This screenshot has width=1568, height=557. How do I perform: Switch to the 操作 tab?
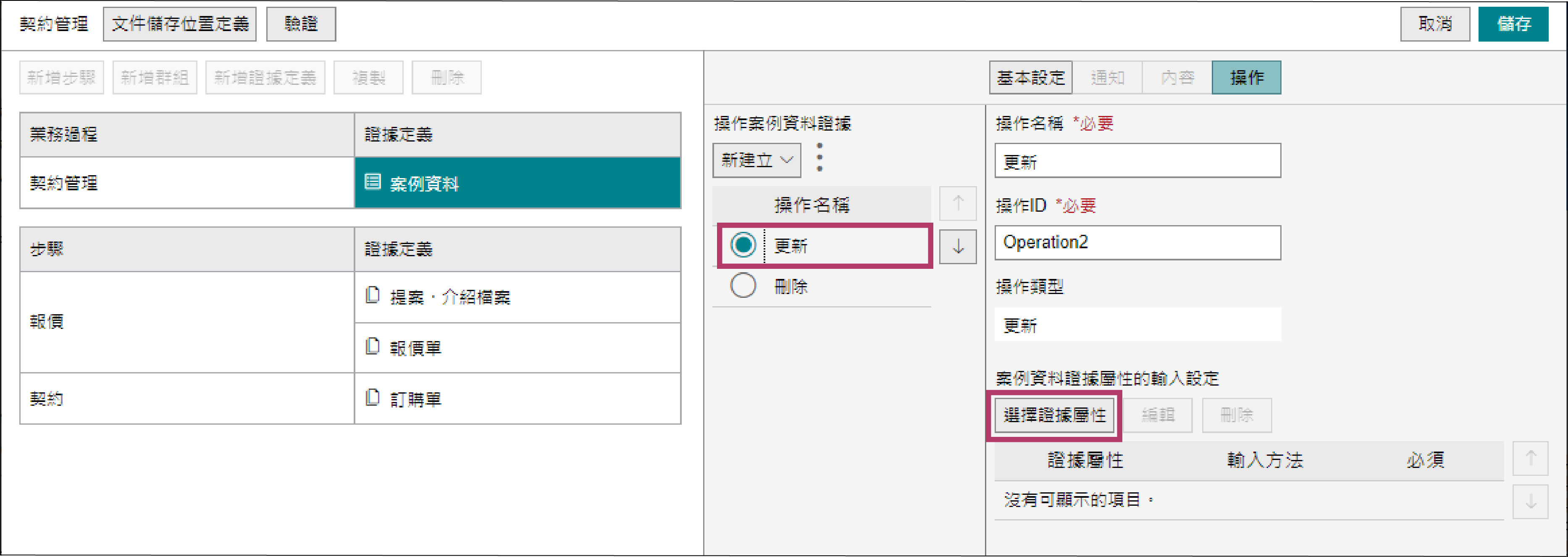(1246, 77)
